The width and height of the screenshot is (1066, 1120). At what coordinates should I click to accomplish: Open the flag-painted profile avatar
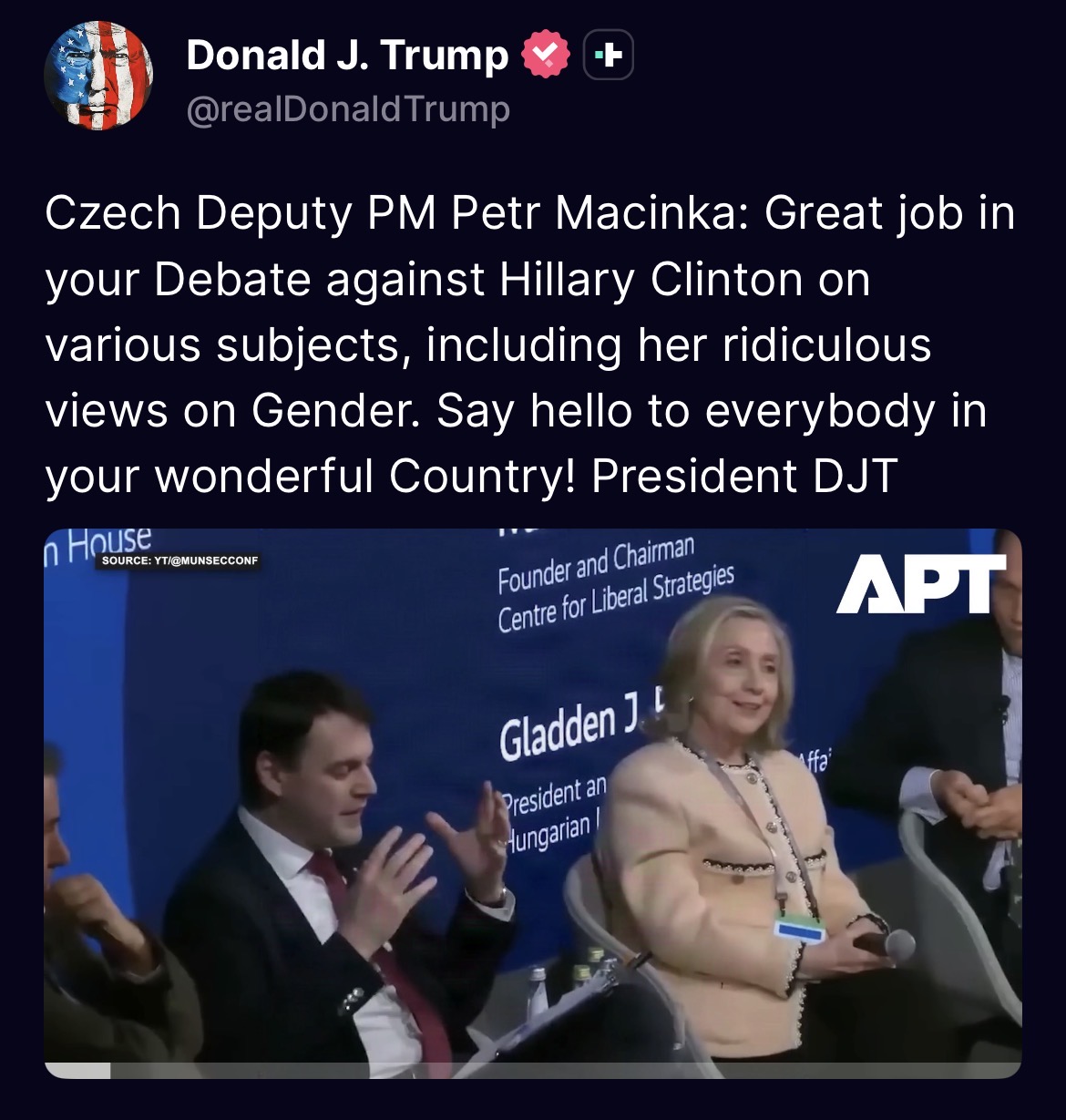[x=98, y=76]
